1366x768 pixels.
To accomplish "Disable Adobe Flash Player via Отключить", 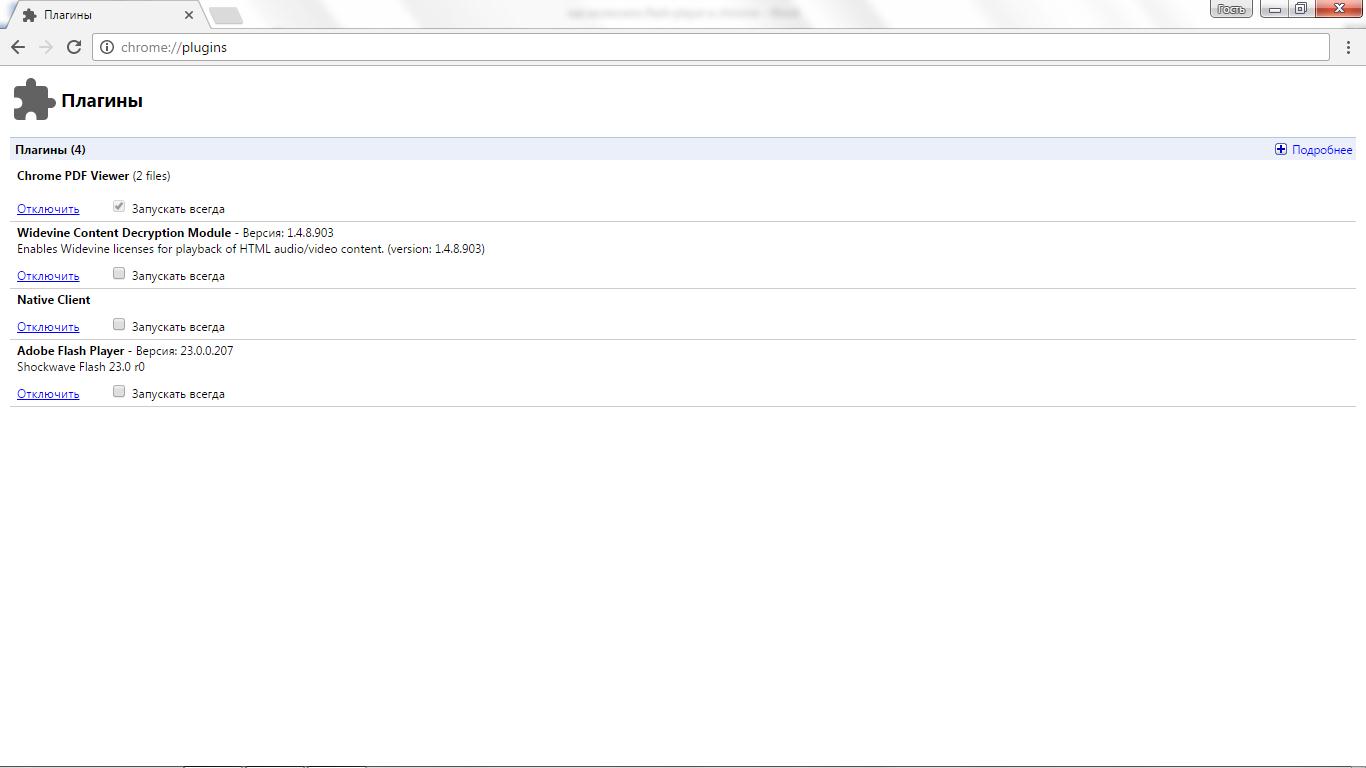I will [x=48, y=394].
